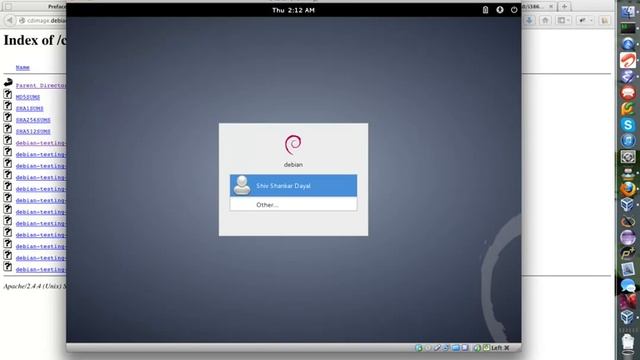This screenshot has width=640, height=360.
Task: Click the VirtualBox USB devices indicator
Action: click(x=437, y=348)
